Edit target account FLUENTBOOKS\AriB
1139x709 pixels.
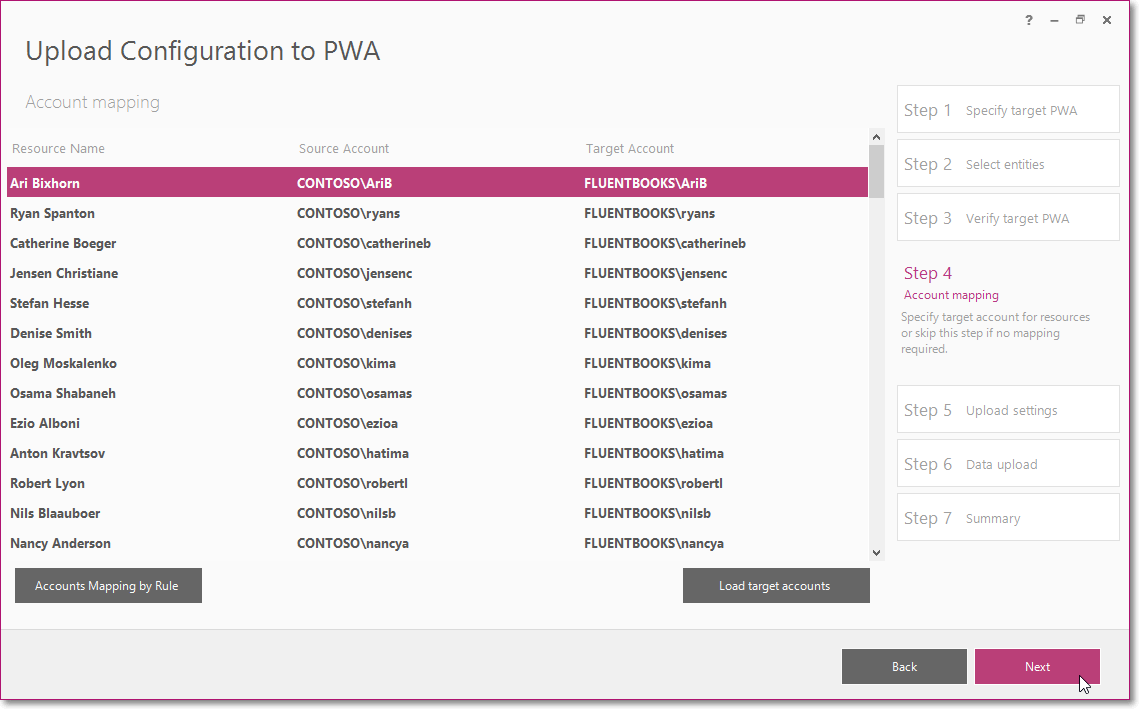coord(646,183)
